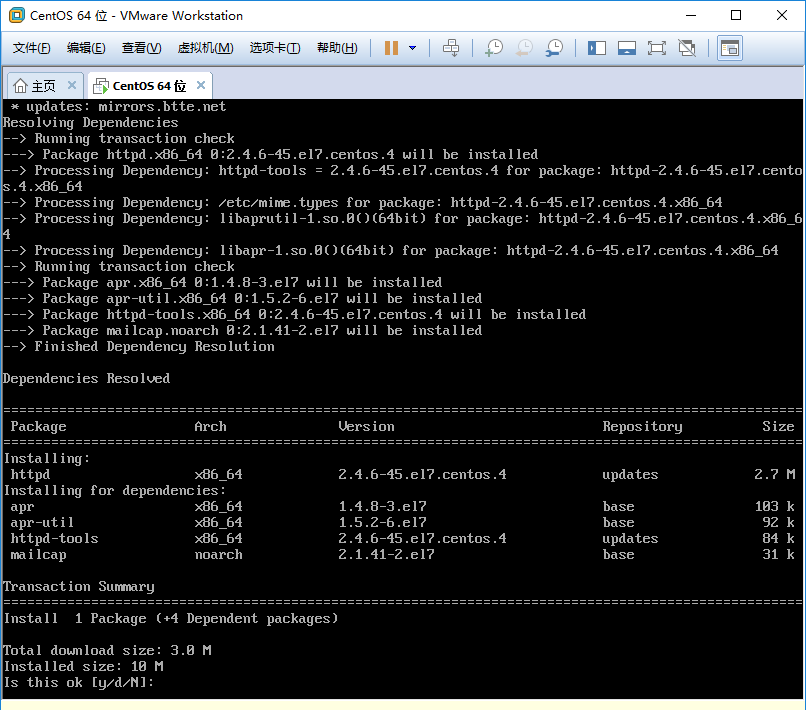
Task: Click the 'Installing for dependencies:' line
Action: click(115, 491)
